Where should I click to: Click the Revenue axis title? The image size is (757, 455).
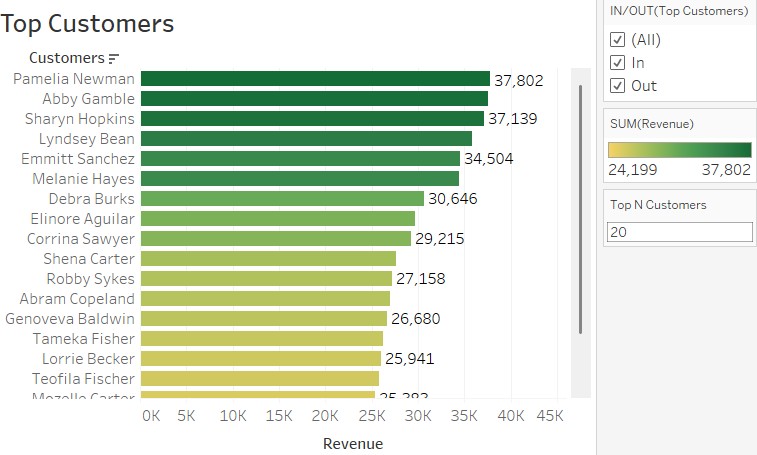[353, 443]
